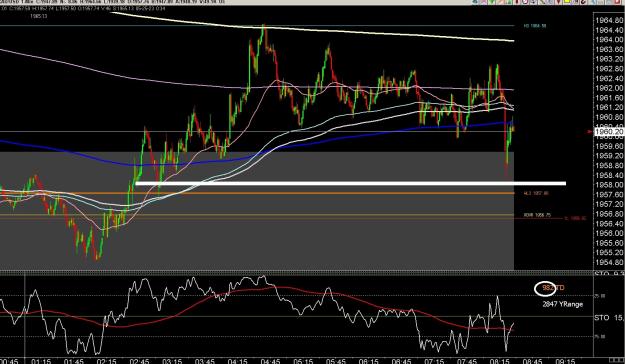Click the 1961.20 price axis label
Image resolution: width=625 pixels, height=364 pixels.
click(610, 108)
